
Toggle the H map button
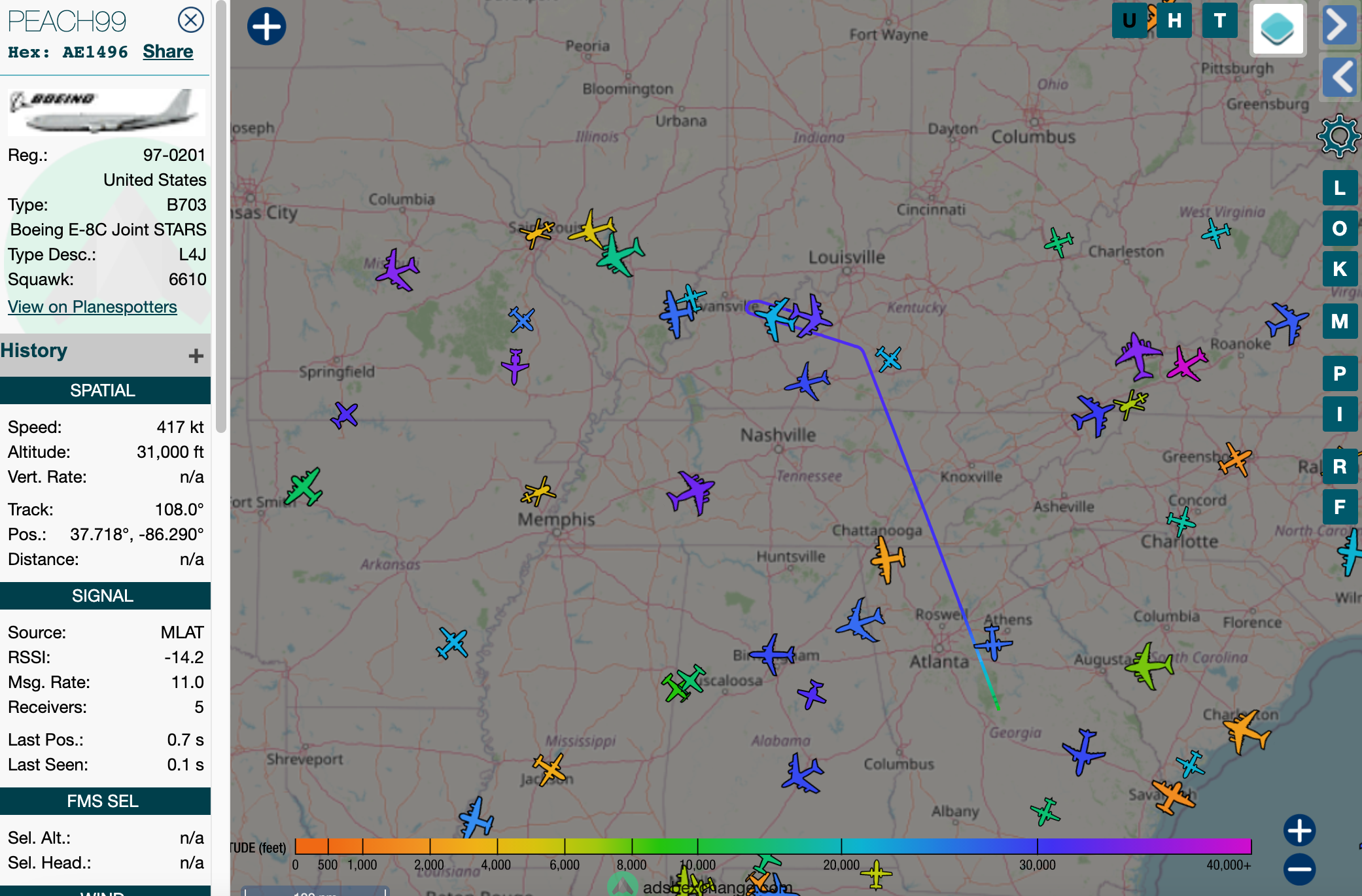point(1174,20)
